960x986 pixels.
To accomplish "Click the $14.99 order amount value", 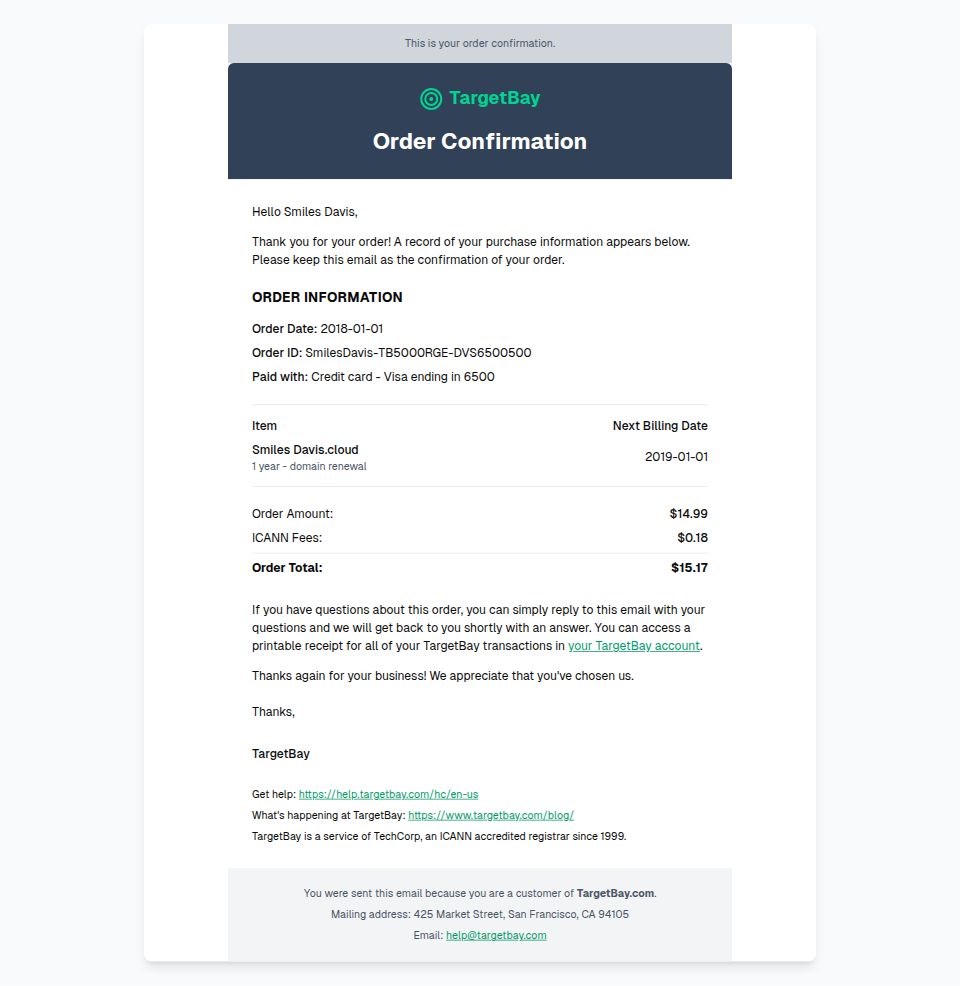I will tap(688, 514).
